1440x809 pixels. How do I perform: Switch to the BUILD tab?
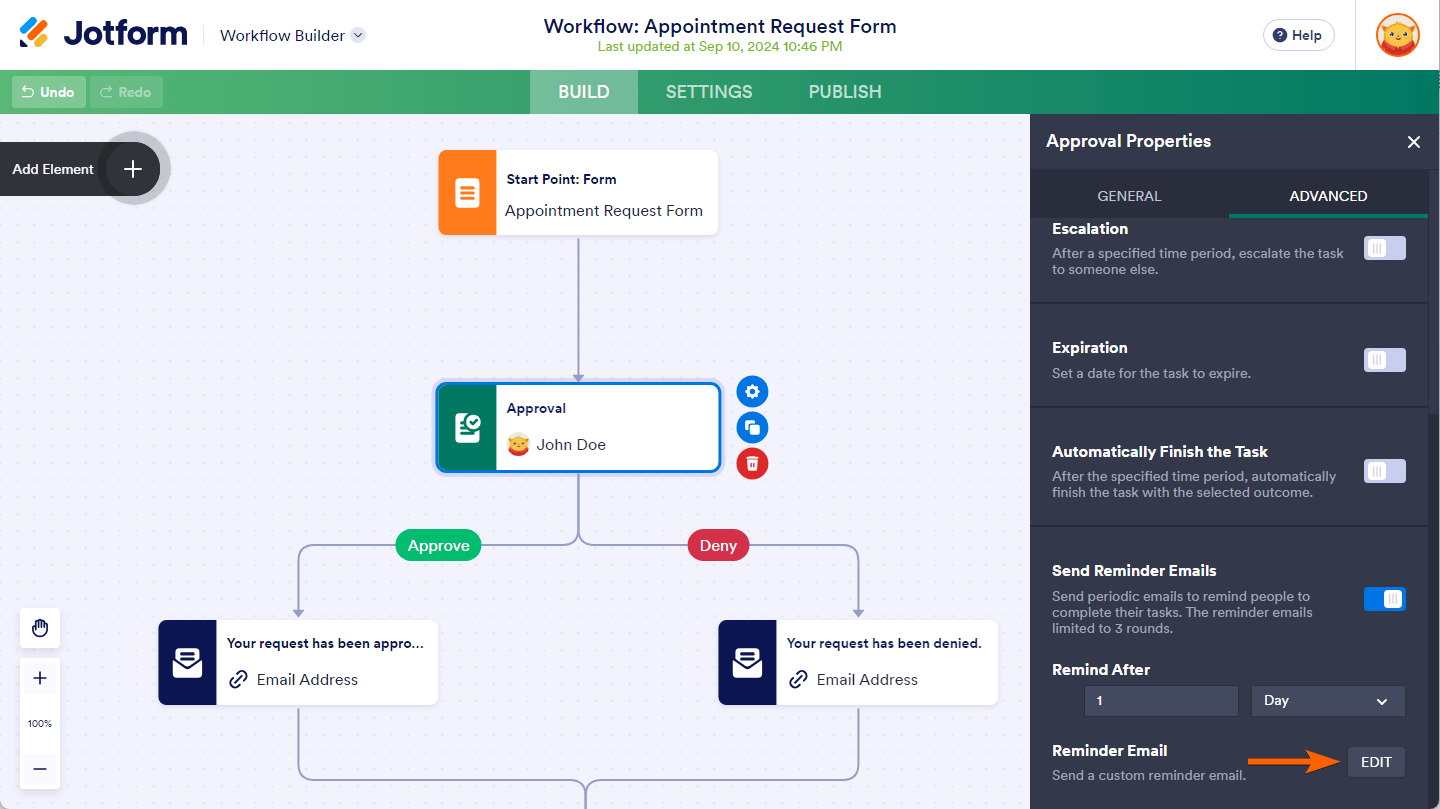pos(584,92)
